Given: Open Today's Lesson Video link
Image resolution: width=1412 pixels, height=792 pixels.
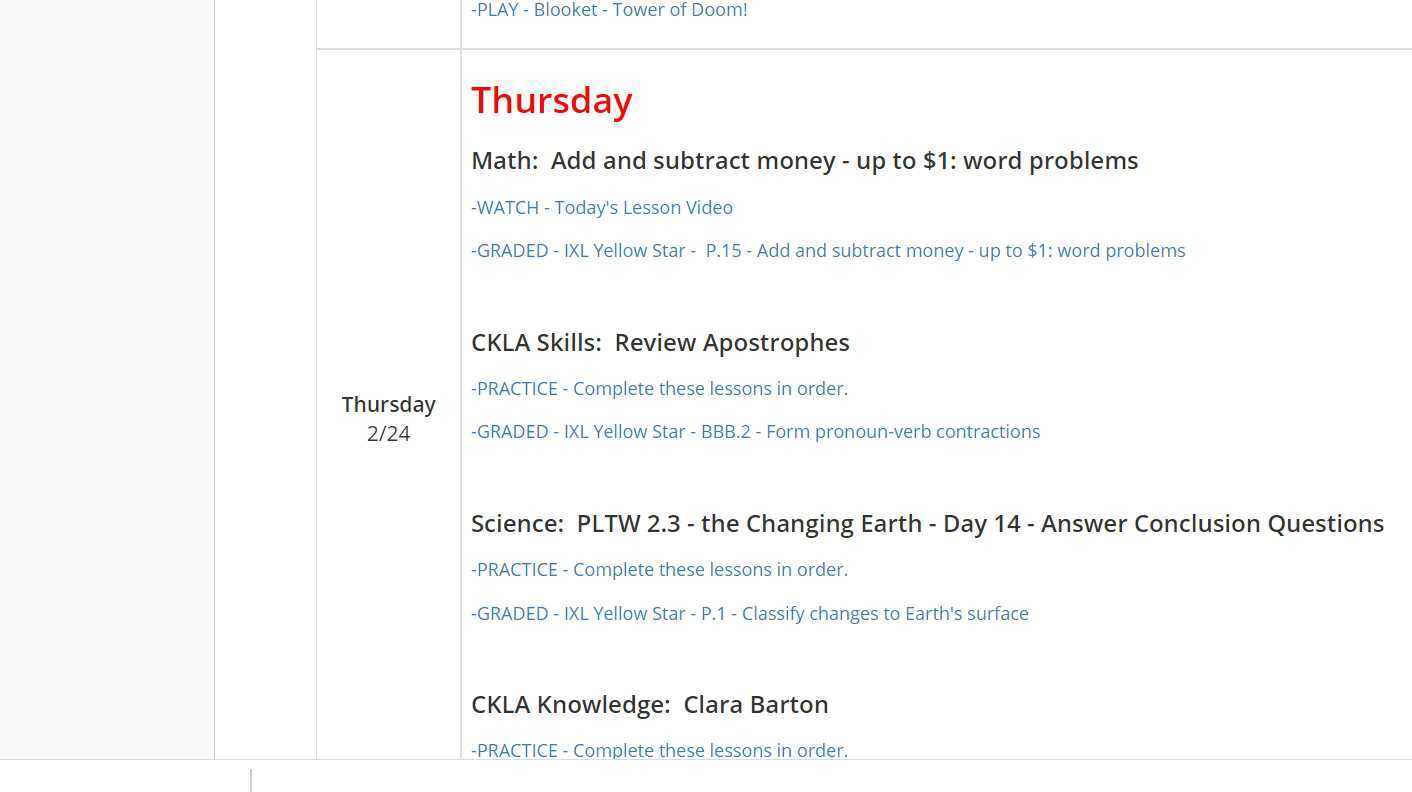Looking at the screenshot, I should pos(602,208).
